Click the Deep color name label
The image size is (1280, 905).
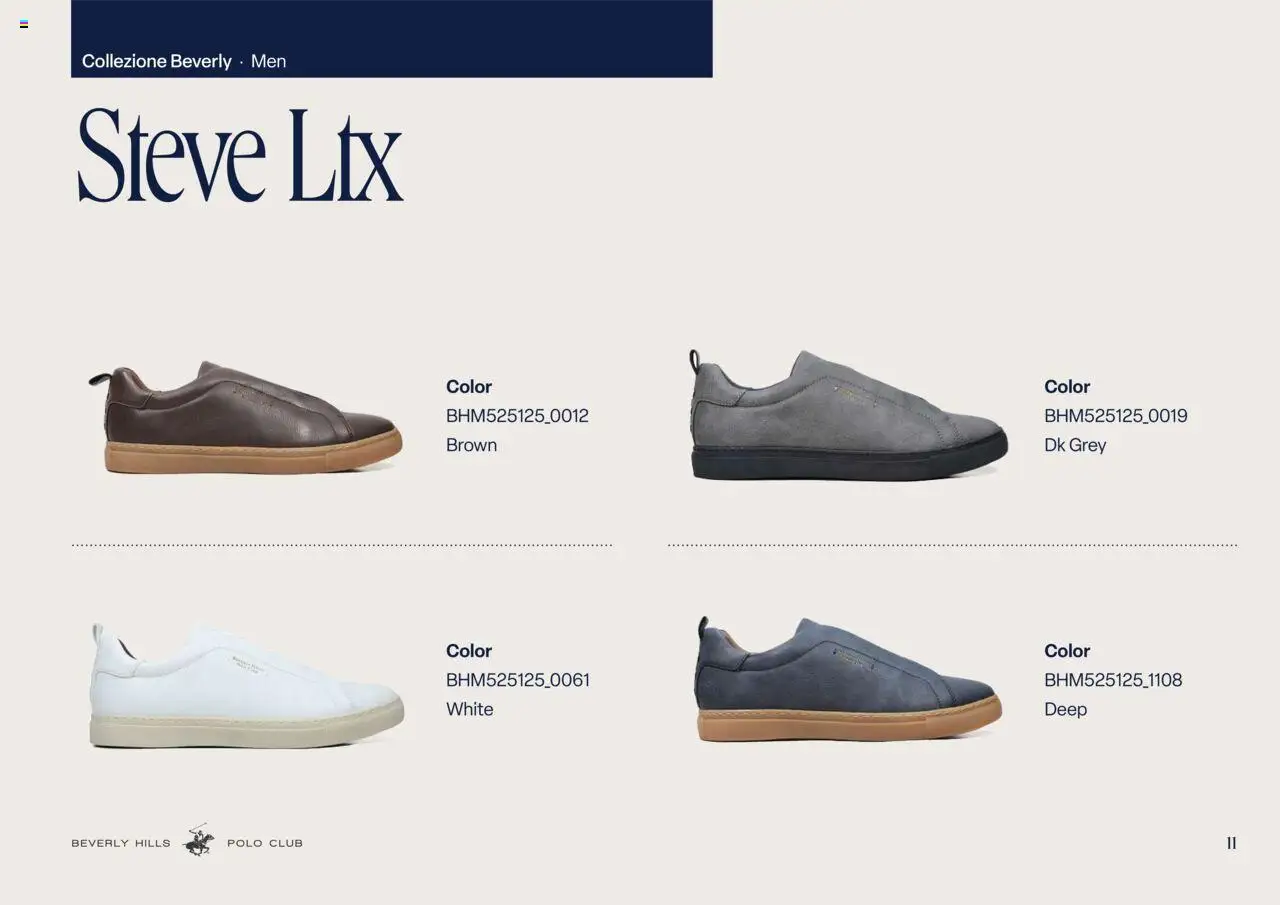point(1065,710)
